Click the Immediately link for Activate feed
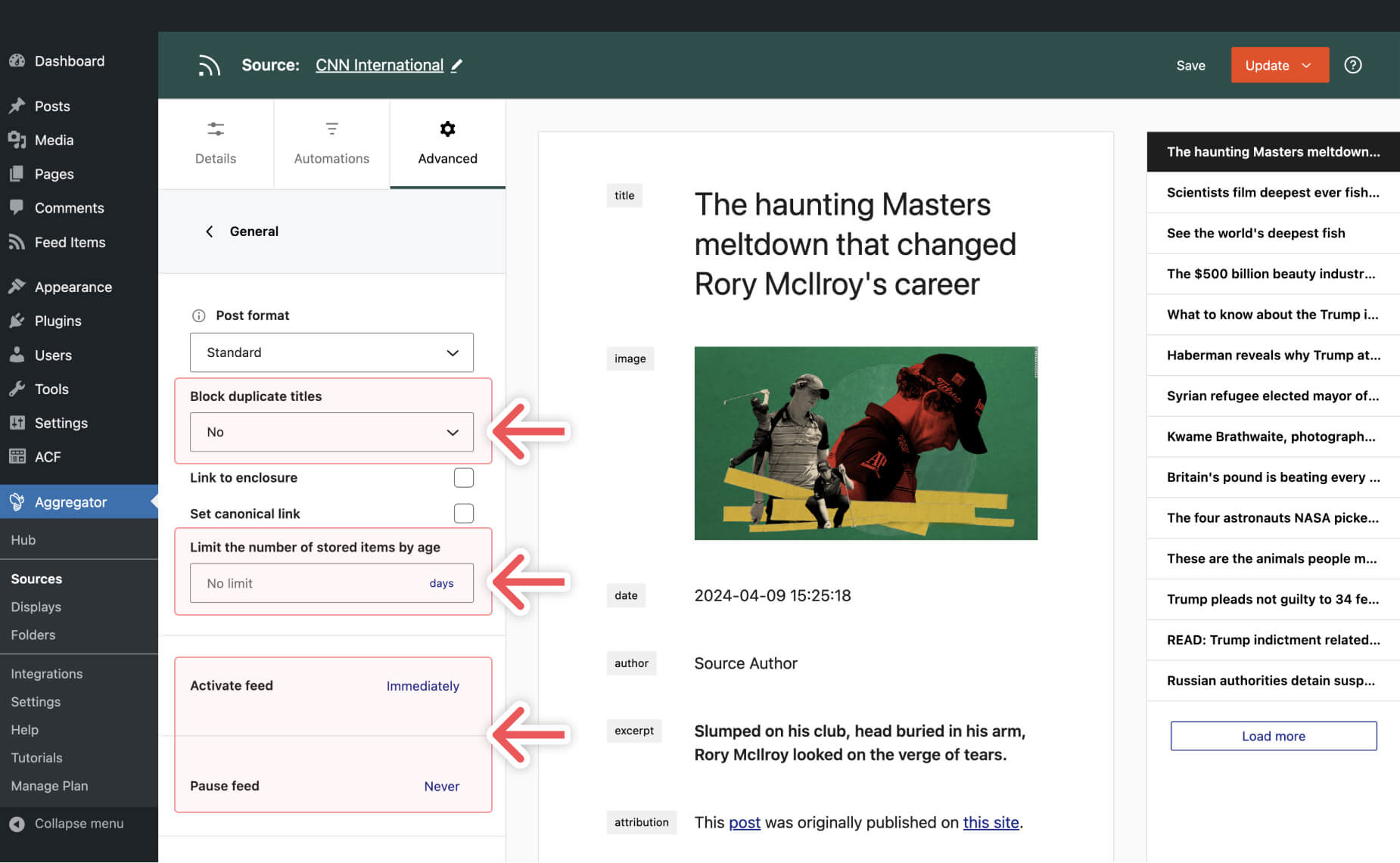The image size is (1400, 863). [423, 686]
